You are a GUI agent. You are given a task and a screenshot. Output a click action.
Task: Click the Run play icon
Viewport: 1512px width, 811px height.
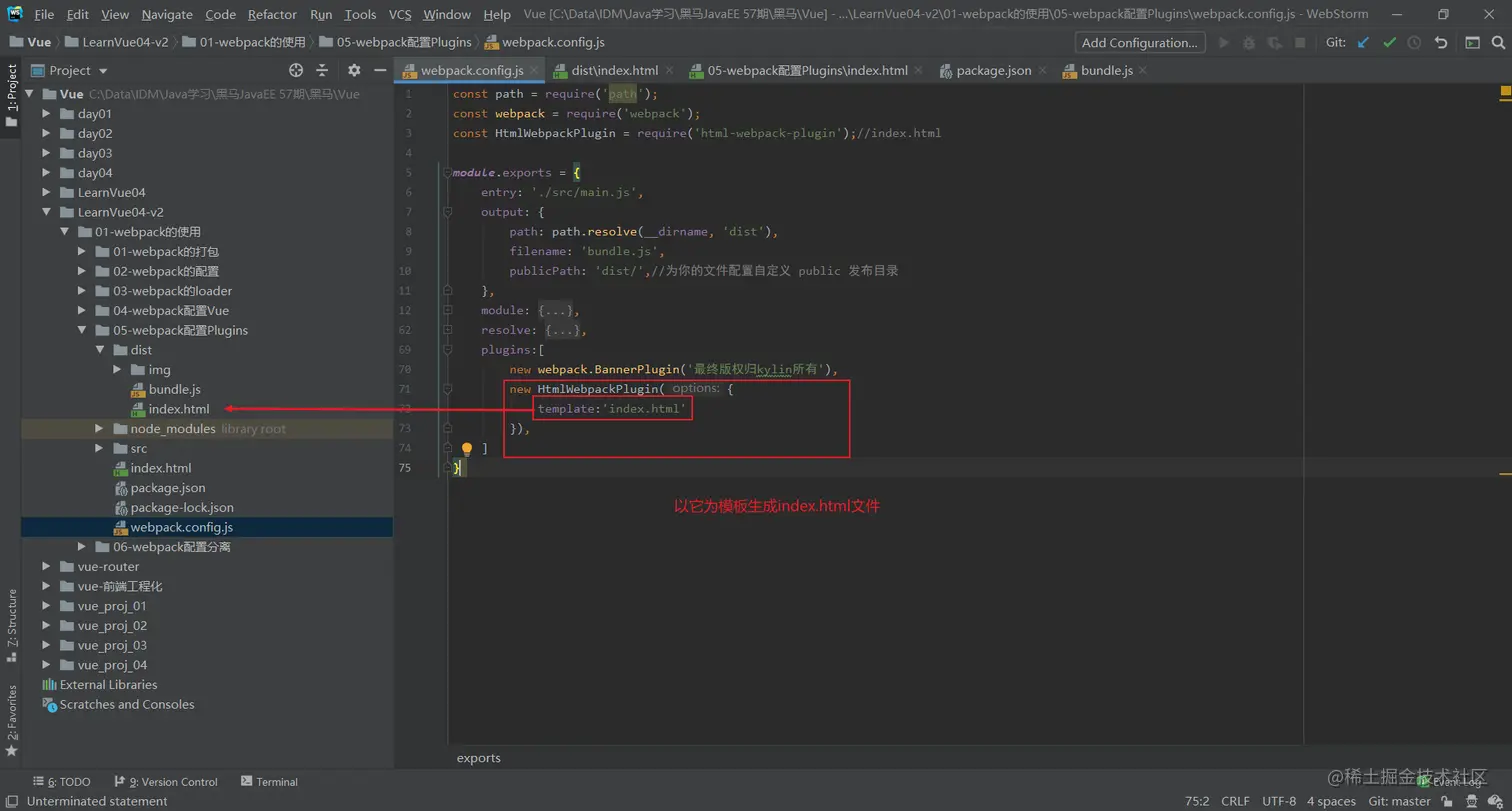click(1224, 43)
